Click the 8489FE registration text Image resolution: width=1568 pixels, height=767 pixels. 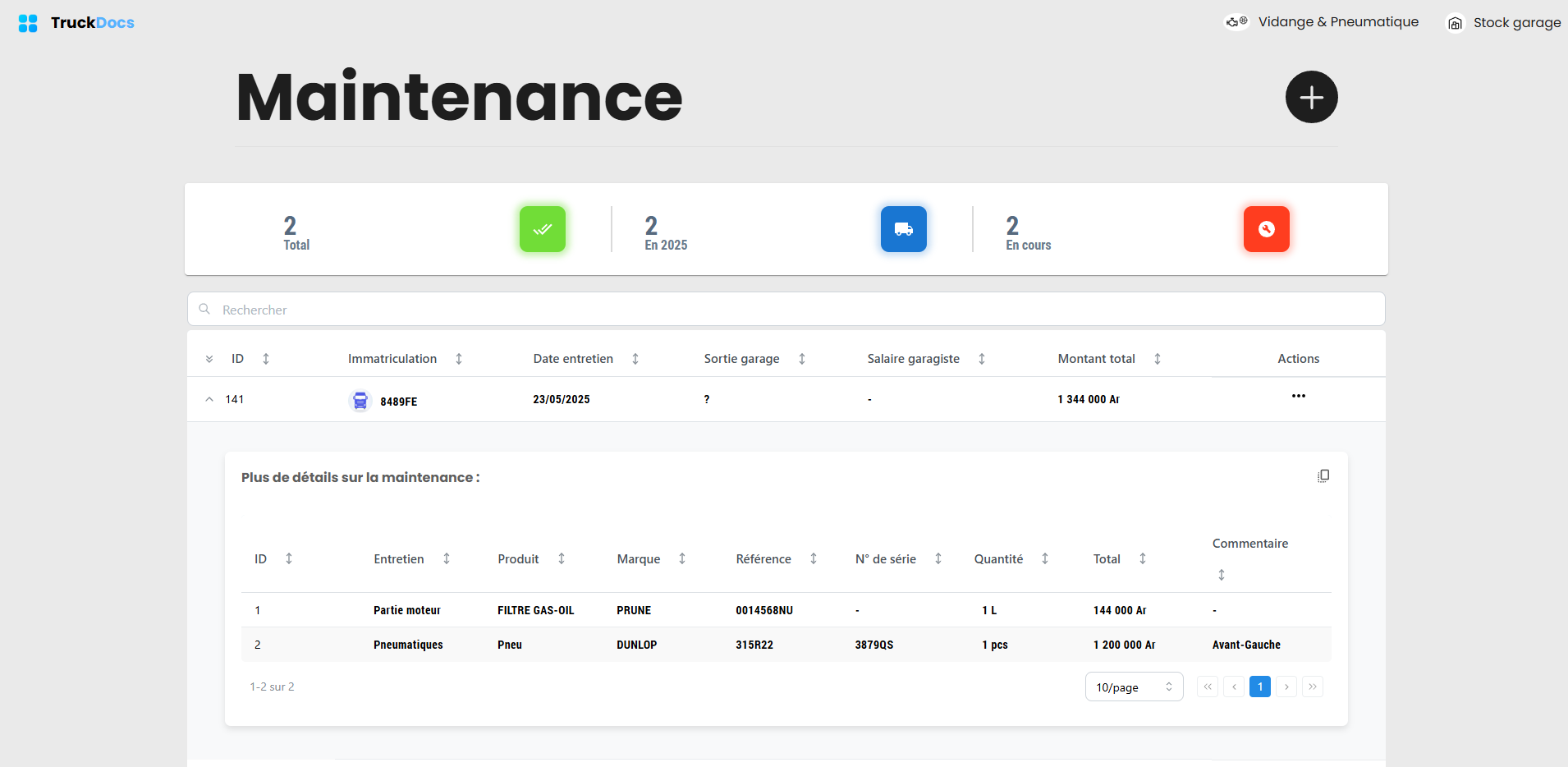click(x=399, y=402)
